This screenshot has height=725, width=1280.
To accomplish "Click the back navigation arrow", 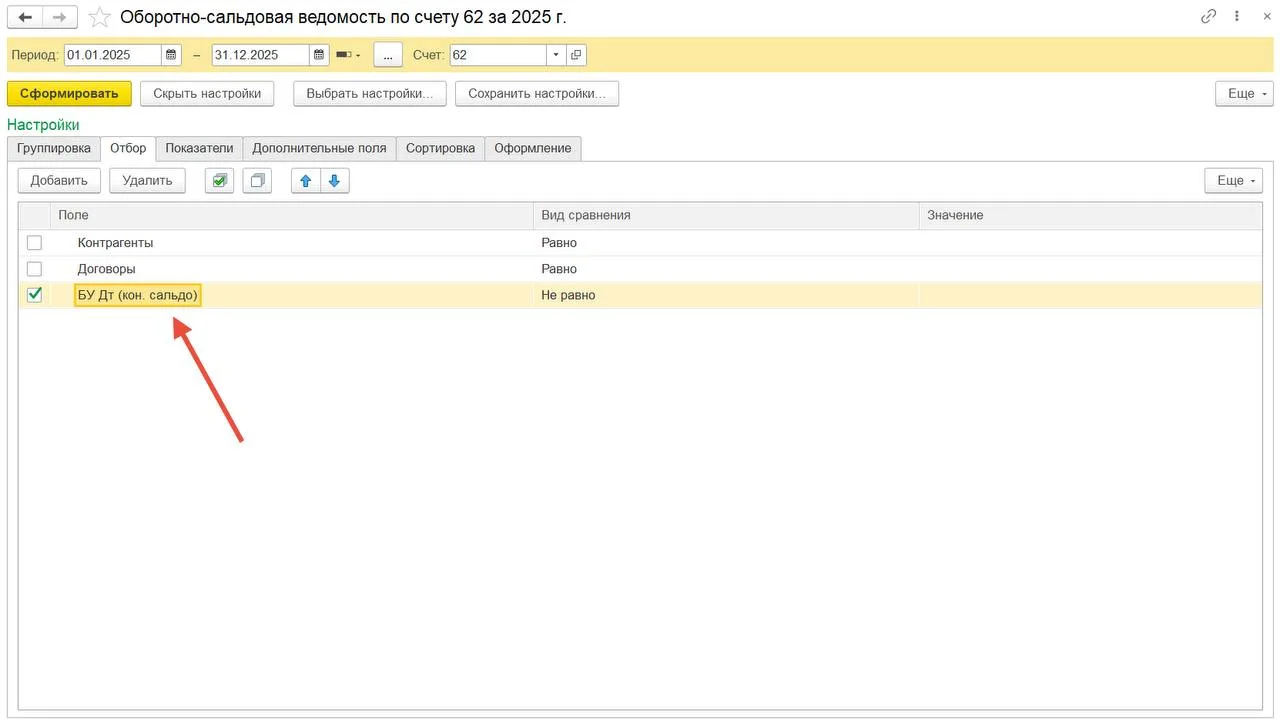I will pos(25,17).
